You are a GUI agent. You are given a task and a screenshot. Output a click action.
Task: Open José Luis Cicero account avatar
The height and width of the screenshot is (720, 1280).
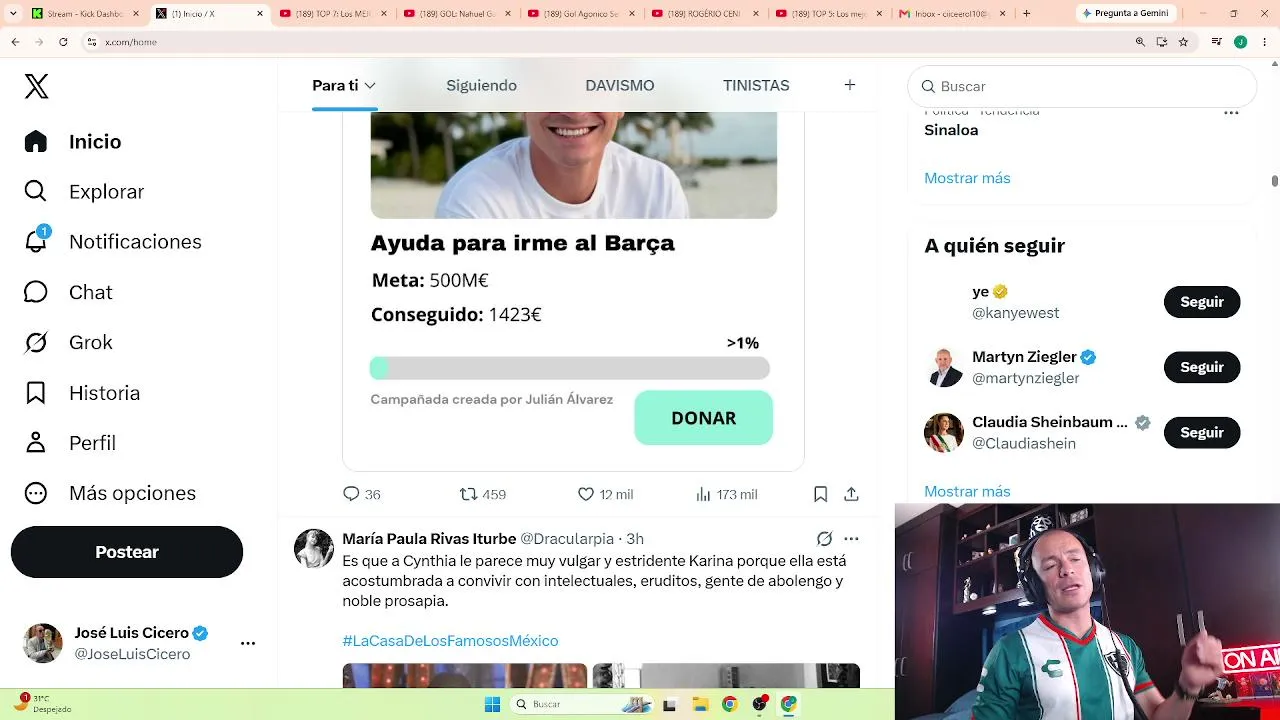pos(43,643)
